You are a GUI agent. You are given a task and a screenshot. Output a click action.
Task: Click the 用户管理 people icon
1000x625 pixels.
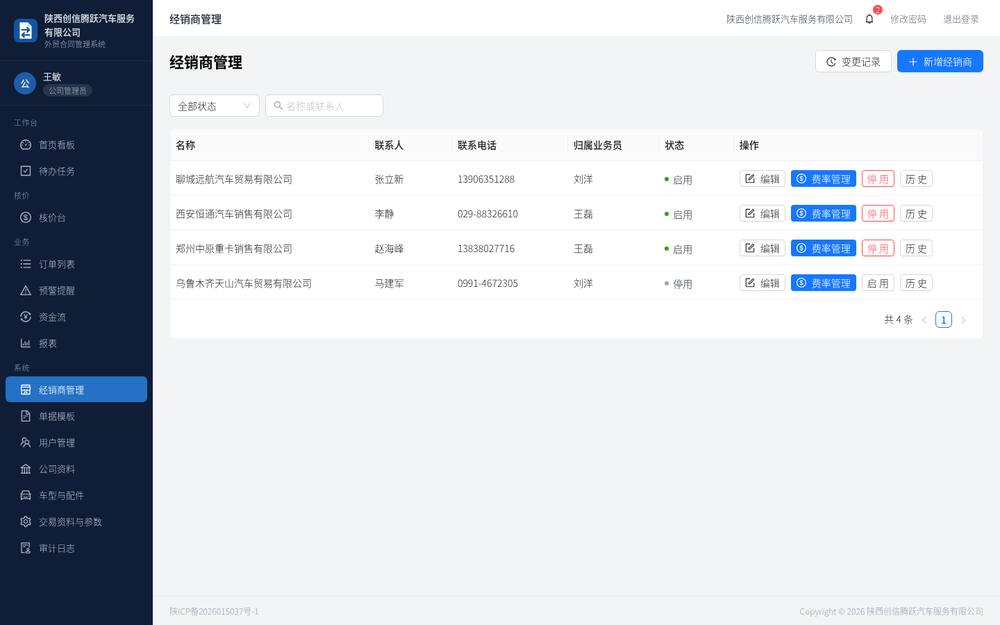[26, 443]
